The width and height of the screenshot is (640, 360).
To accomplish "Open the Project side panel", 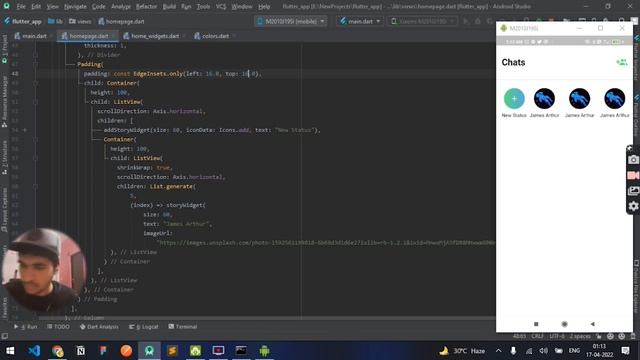I will click(4, 49).
